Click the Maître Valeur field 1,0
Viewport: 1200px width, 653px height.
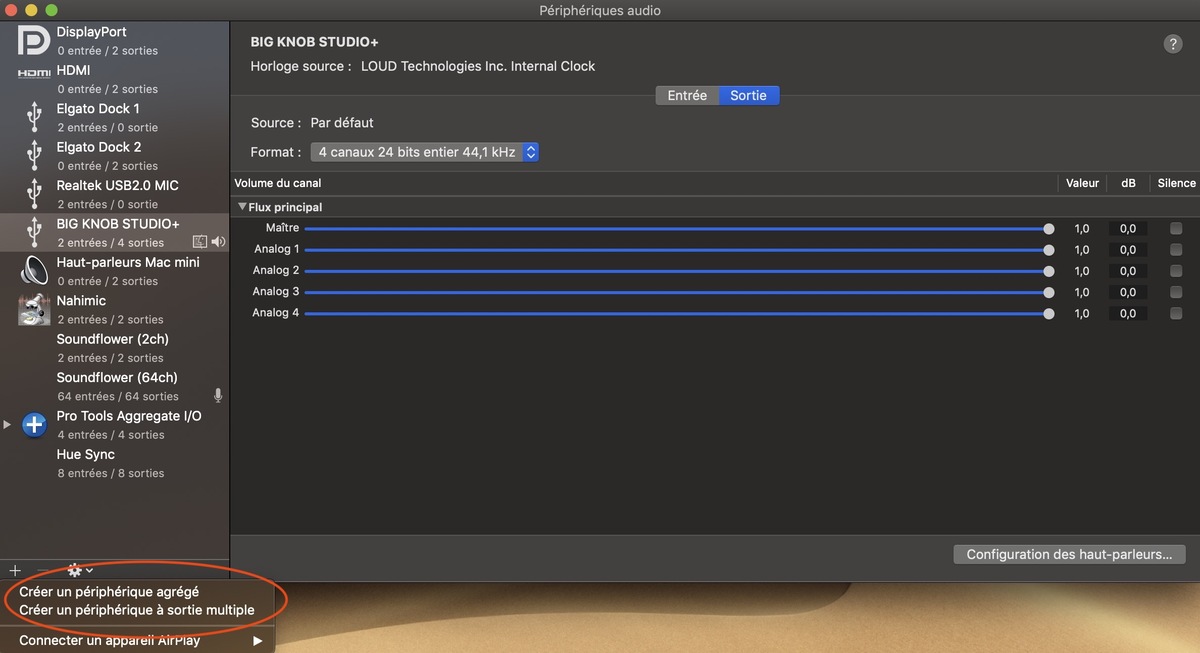(1082, 228)
